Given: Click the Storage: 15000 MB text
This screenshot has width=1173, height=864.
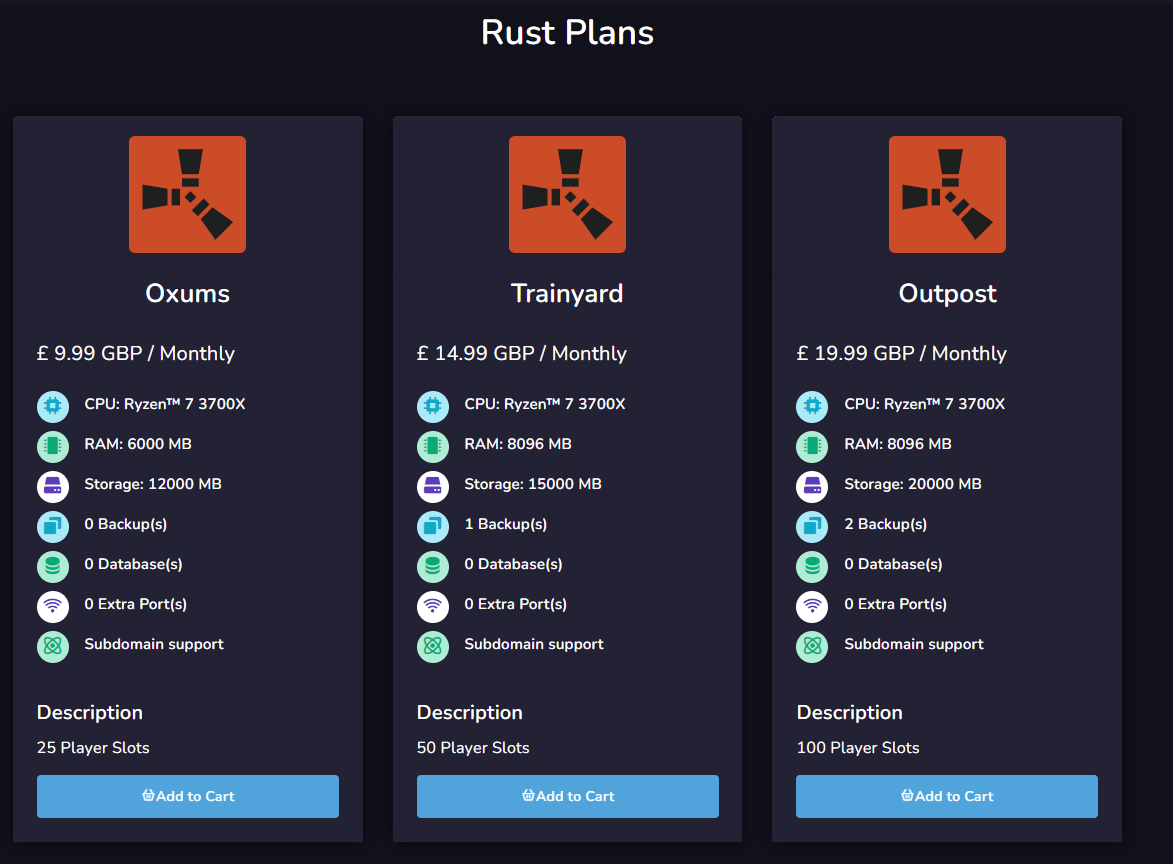Looking at the screenshot, I should pyautogui.click(x=533, y=484).
